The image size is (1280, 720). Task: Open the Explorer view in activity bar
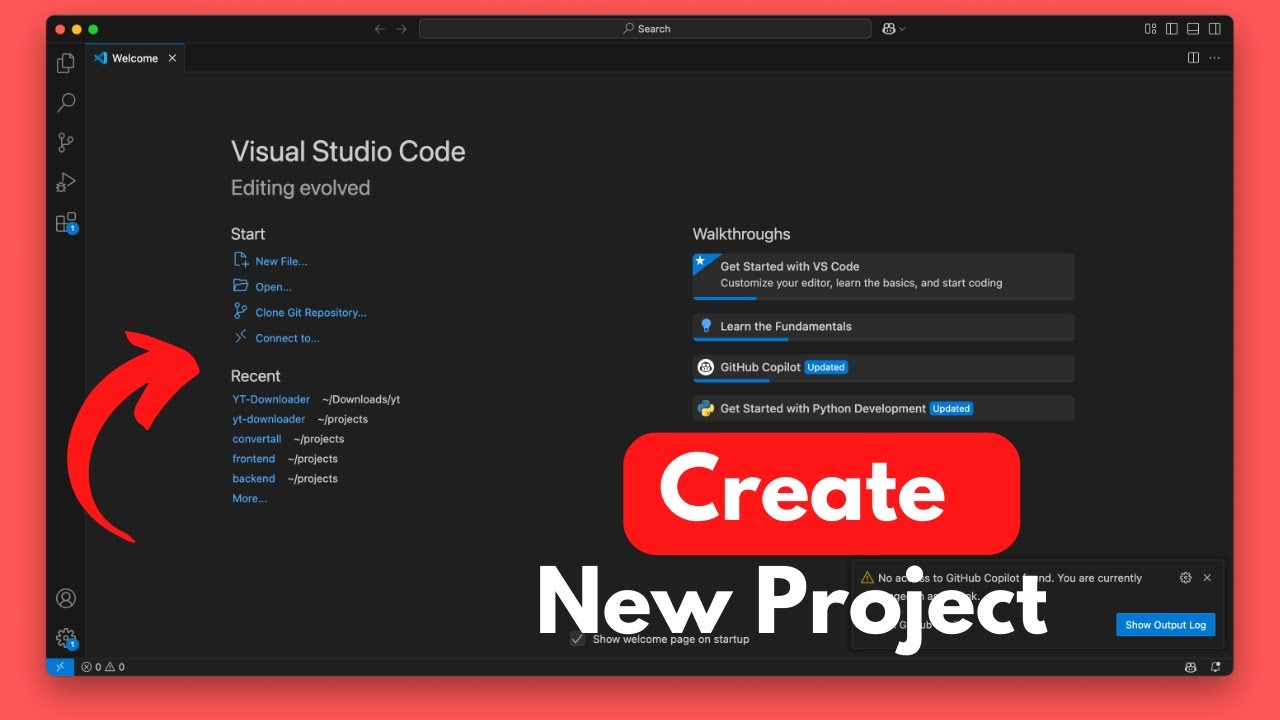(x=66, y=63)
